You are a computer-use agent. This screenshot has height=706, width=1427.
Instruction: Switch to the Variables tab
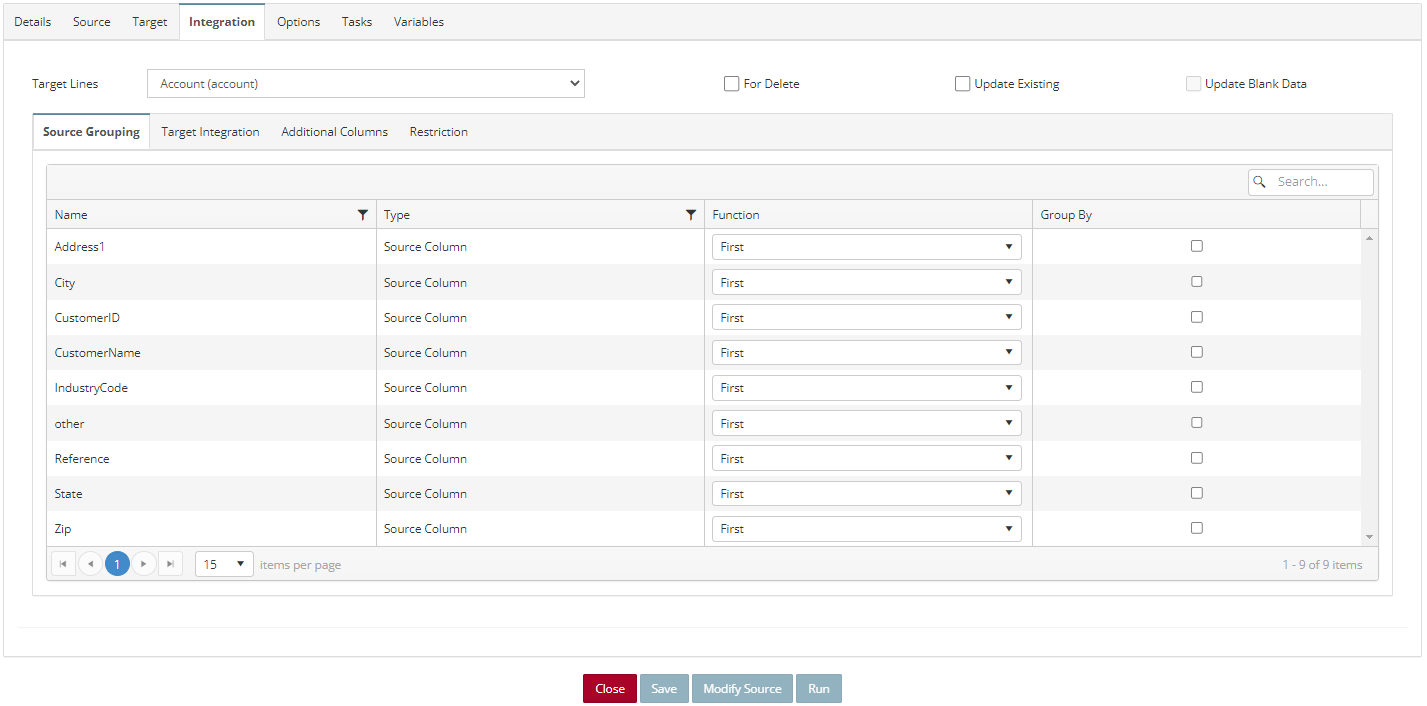pyautogui.click(x=419, y=22)
